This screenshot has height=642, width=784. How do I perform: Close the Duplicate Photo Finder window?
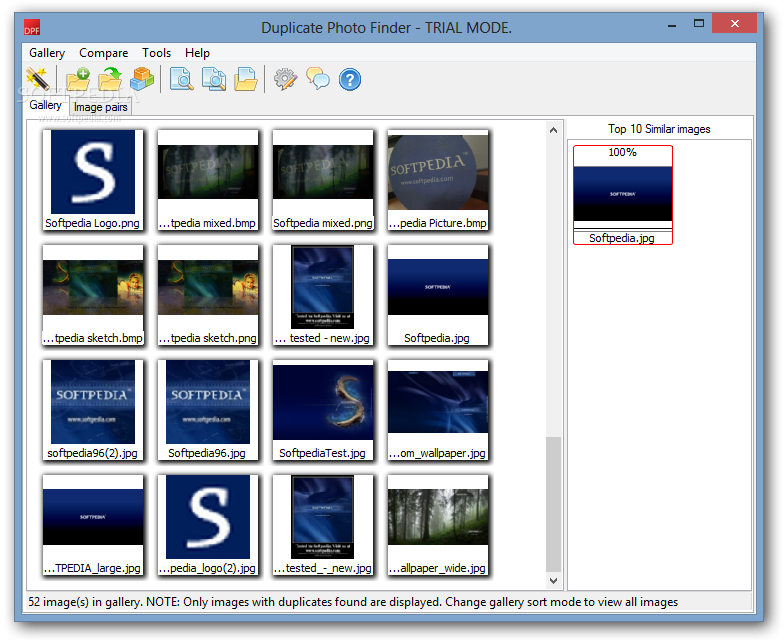pyautogui.click(x=734, y=24)
